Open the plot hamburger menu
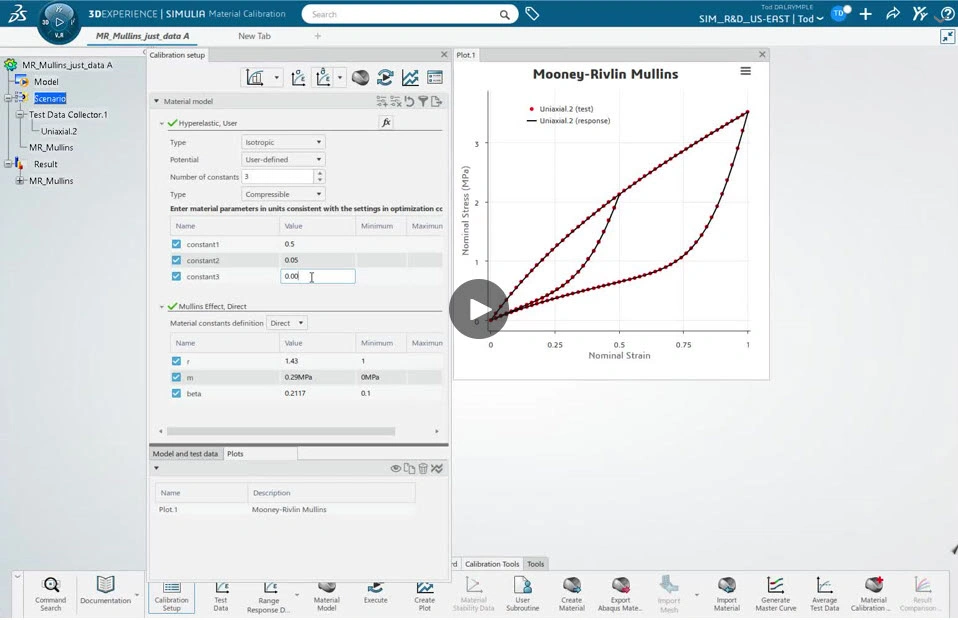 pos(745,71)
